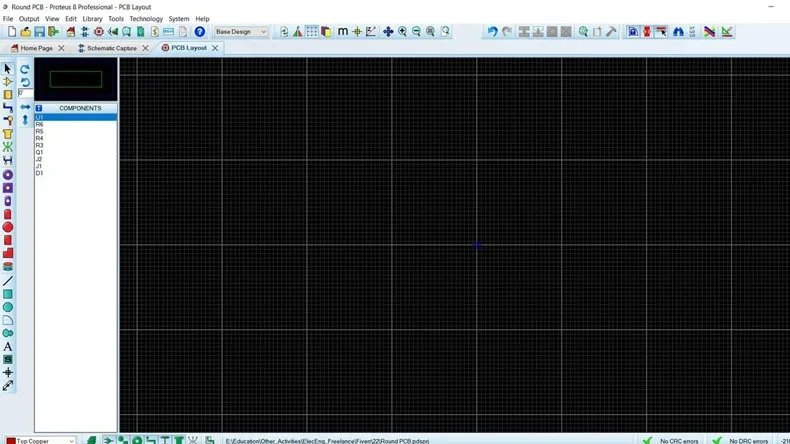The image size is (790, 444).
Task: Select the green ratsnest mode tool
Action: (8, 147)
